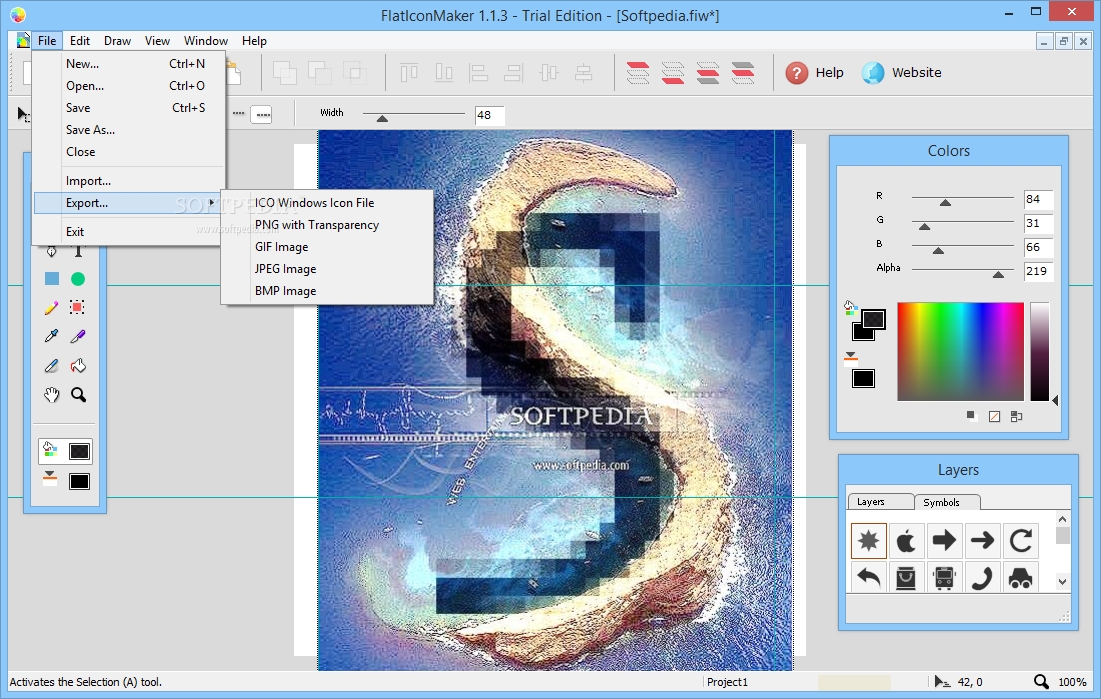
Task: Click the Width value field showing 48
Action: point(489,115)
